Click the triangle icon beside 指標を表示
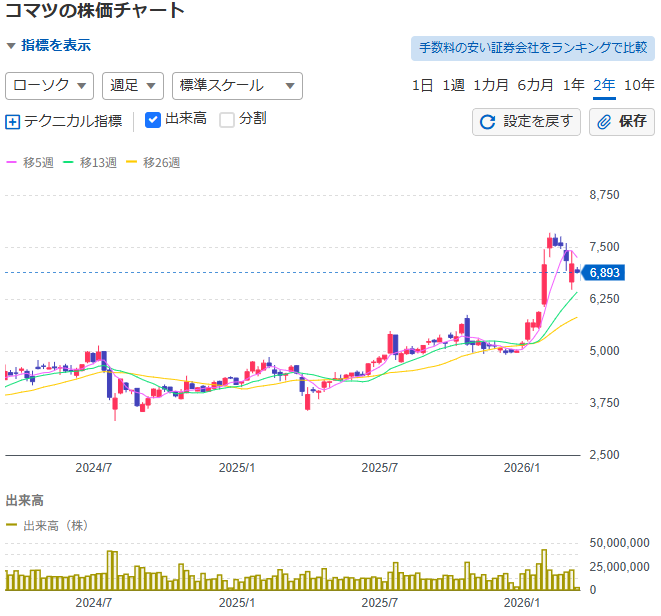The width and height of the screenshot is (661, 616). pyautogui.click(x=11, y=46)
